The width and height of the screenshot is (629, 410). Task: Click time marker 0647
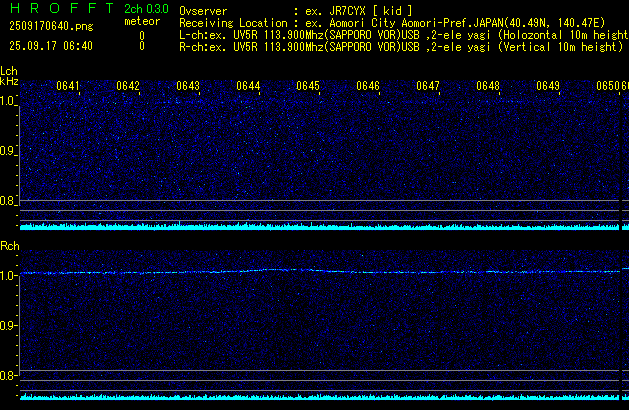(x=428, y=86)
